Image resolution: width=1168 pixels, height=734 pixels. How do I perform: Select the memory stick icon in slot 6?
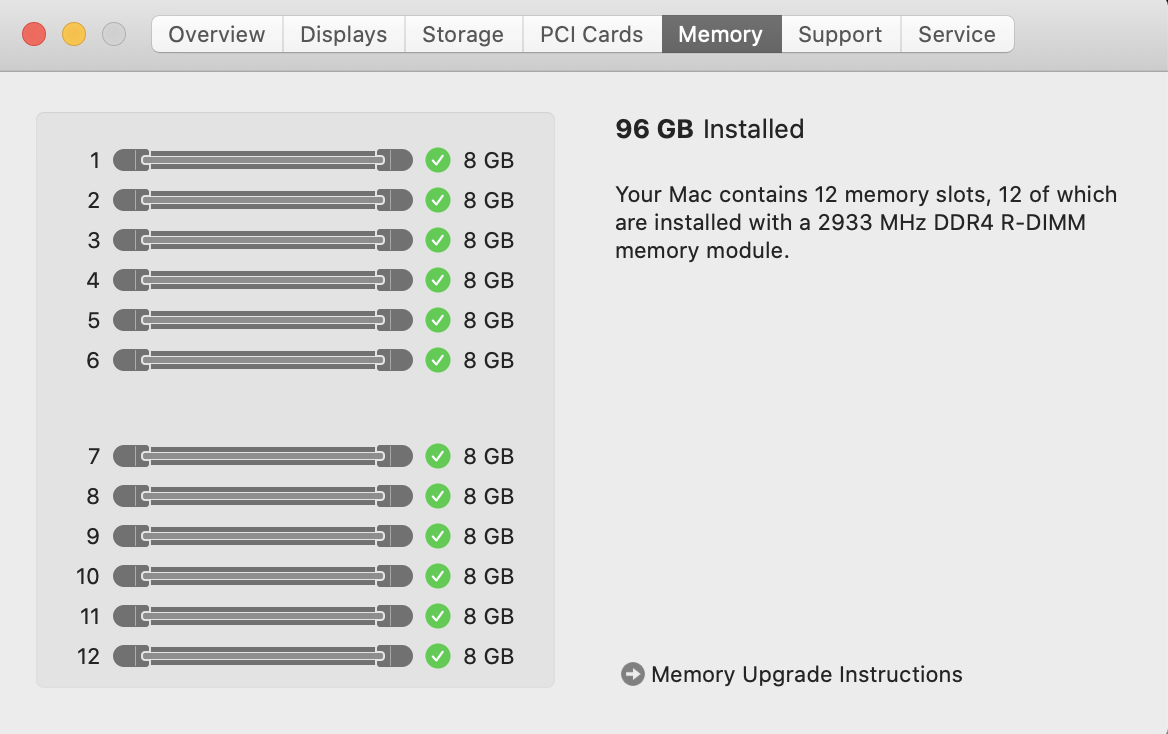(263, 360)
